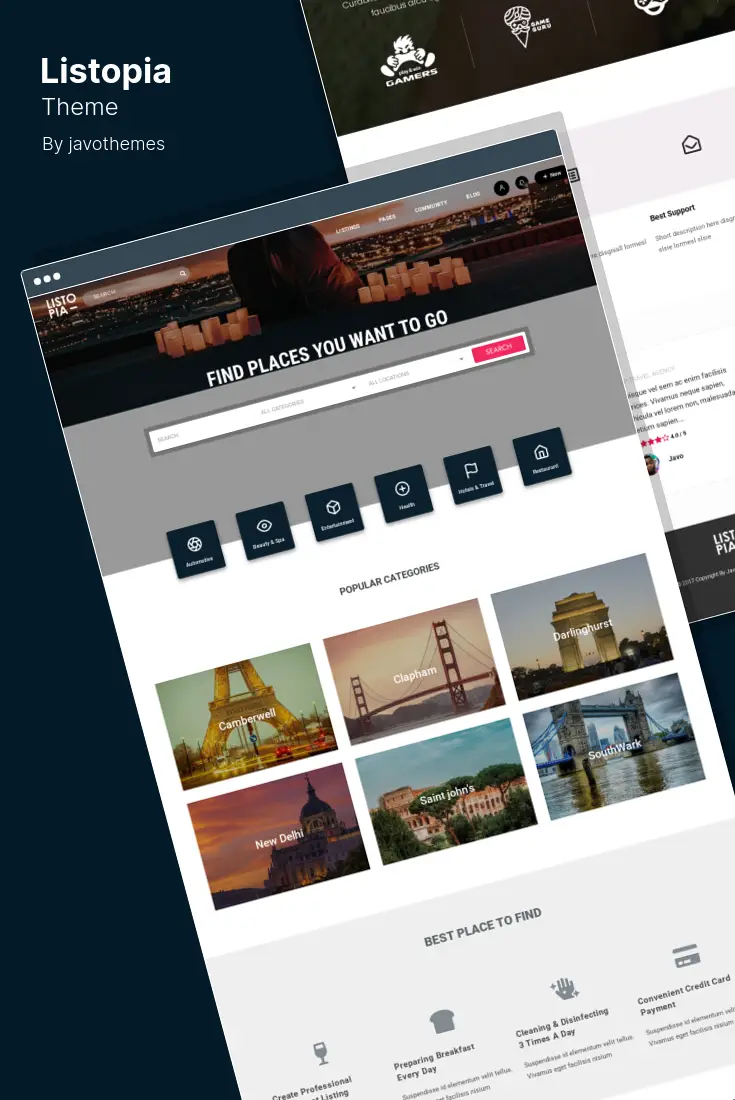This screenshot has width=735, height=1100.
Task: Click the wine glass icon above Create Professional Listing
Action: (321, 1053)
